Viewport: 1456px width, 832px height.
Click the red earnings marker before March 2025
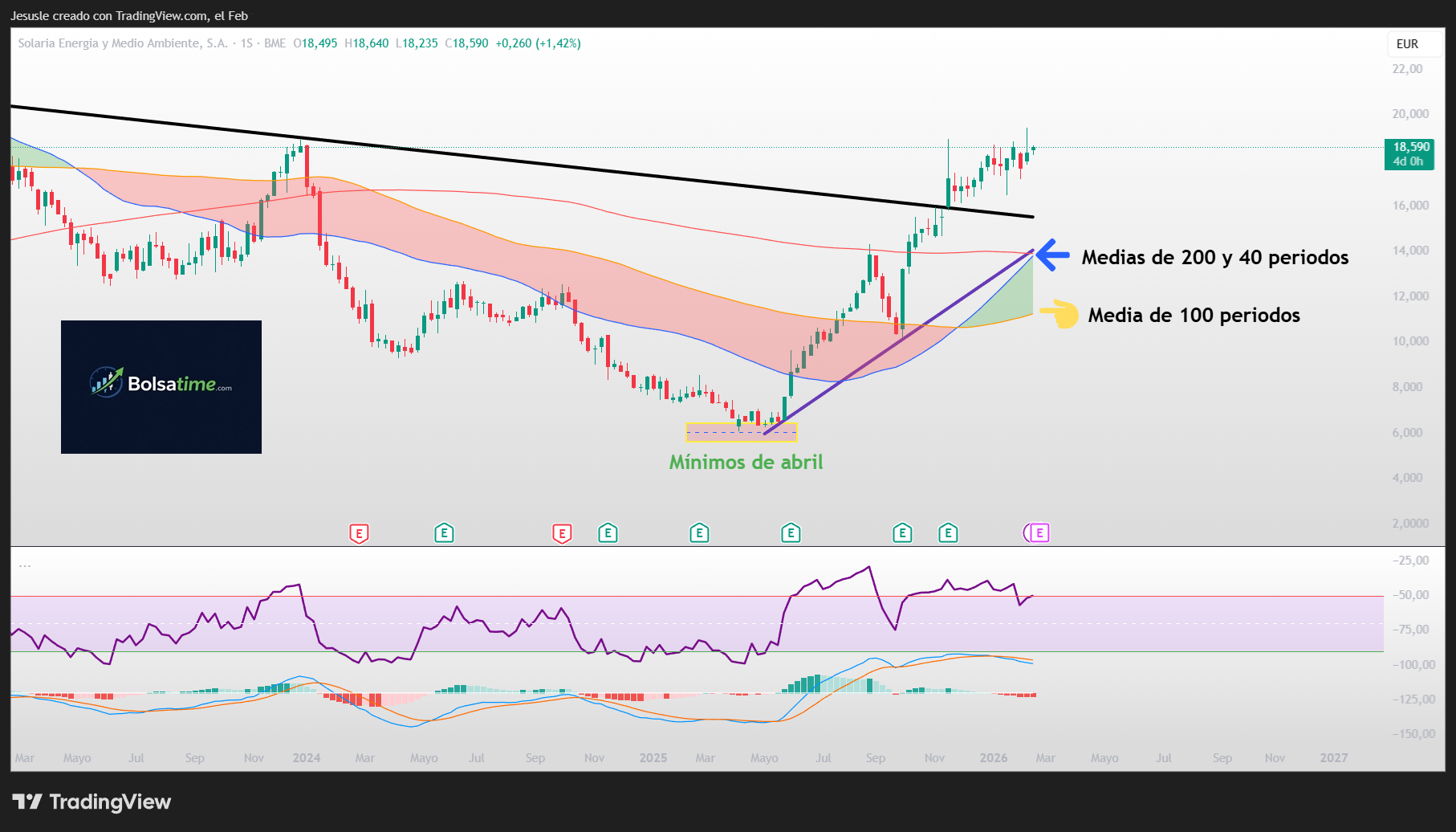coord(562,532)
